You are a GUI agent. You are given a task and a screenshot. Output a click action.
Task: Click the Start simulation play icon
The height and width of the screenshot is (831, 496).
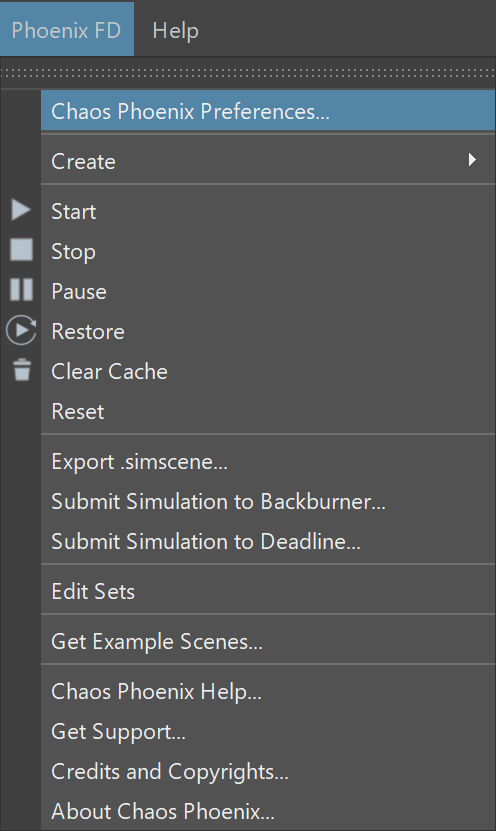click(21, 210)
